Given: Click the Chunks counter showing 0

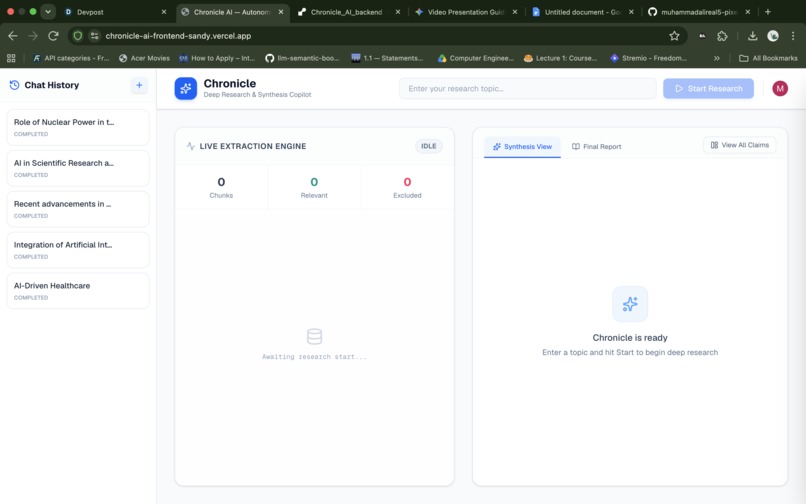Looking at the screenshot, I should [x=221, y=187].
